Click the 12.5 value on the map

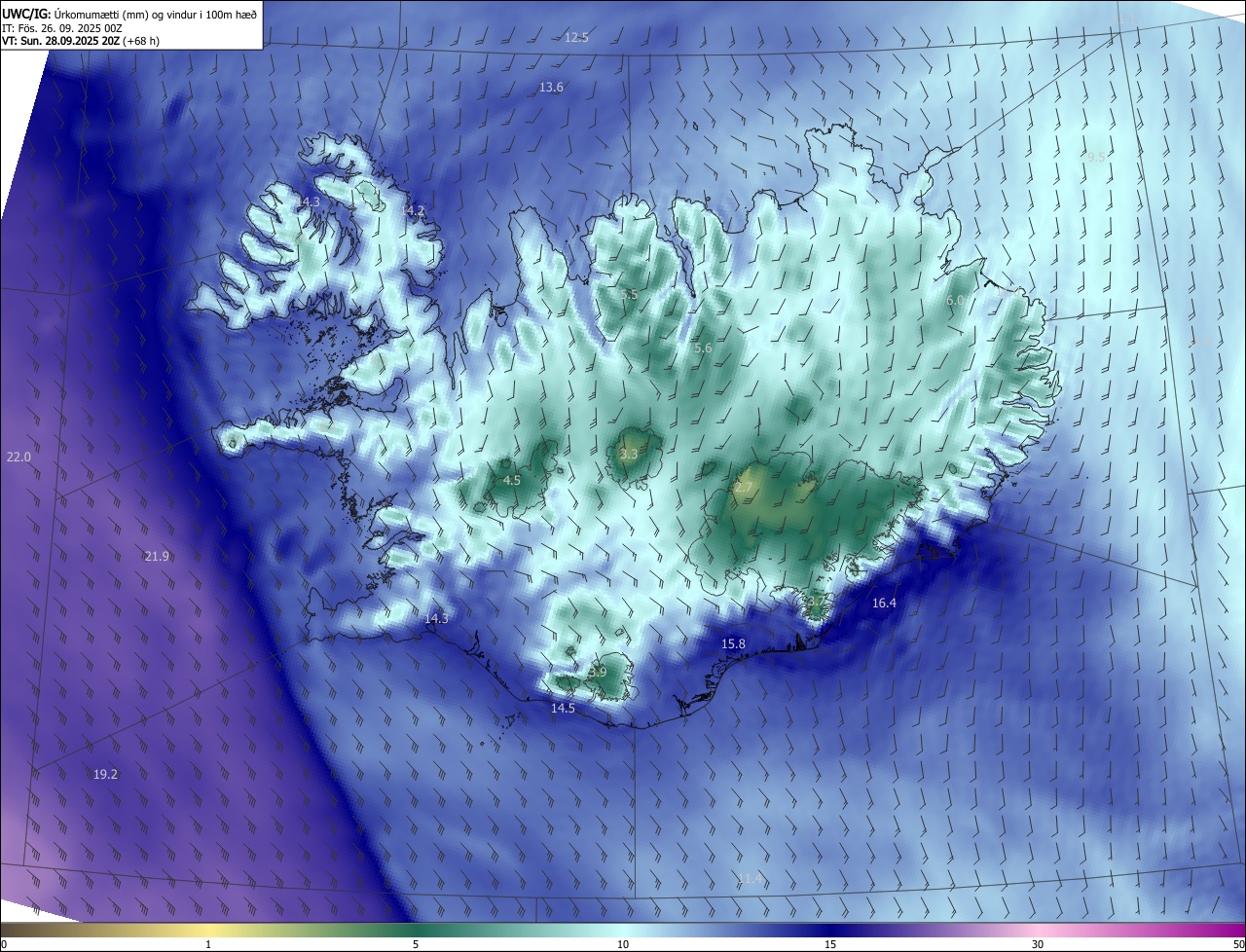coord(576,38)
